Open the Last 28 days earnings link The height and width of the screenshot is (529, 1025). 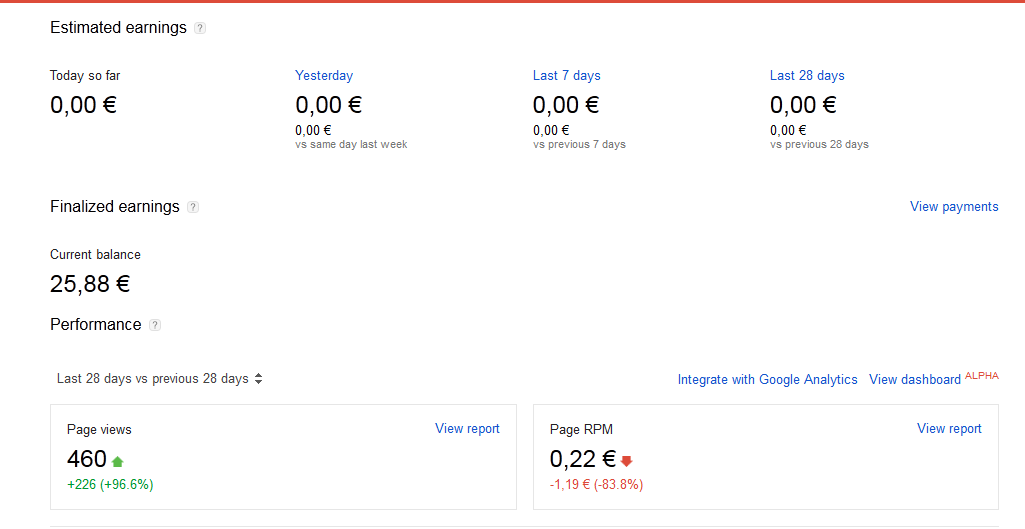[807, 75]
